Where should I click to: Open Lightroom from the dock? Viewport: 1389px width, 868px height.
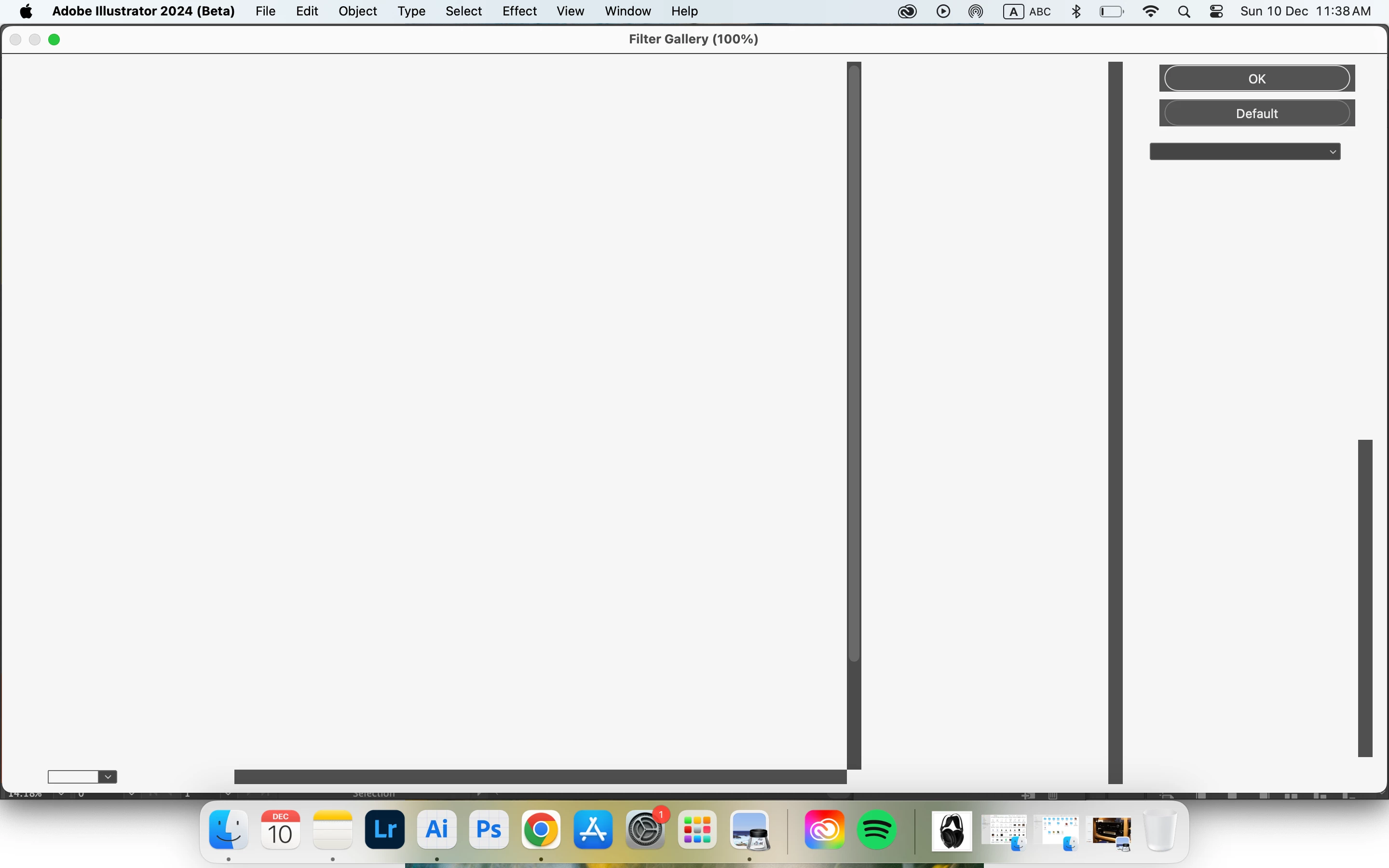(x=384, y=829)
